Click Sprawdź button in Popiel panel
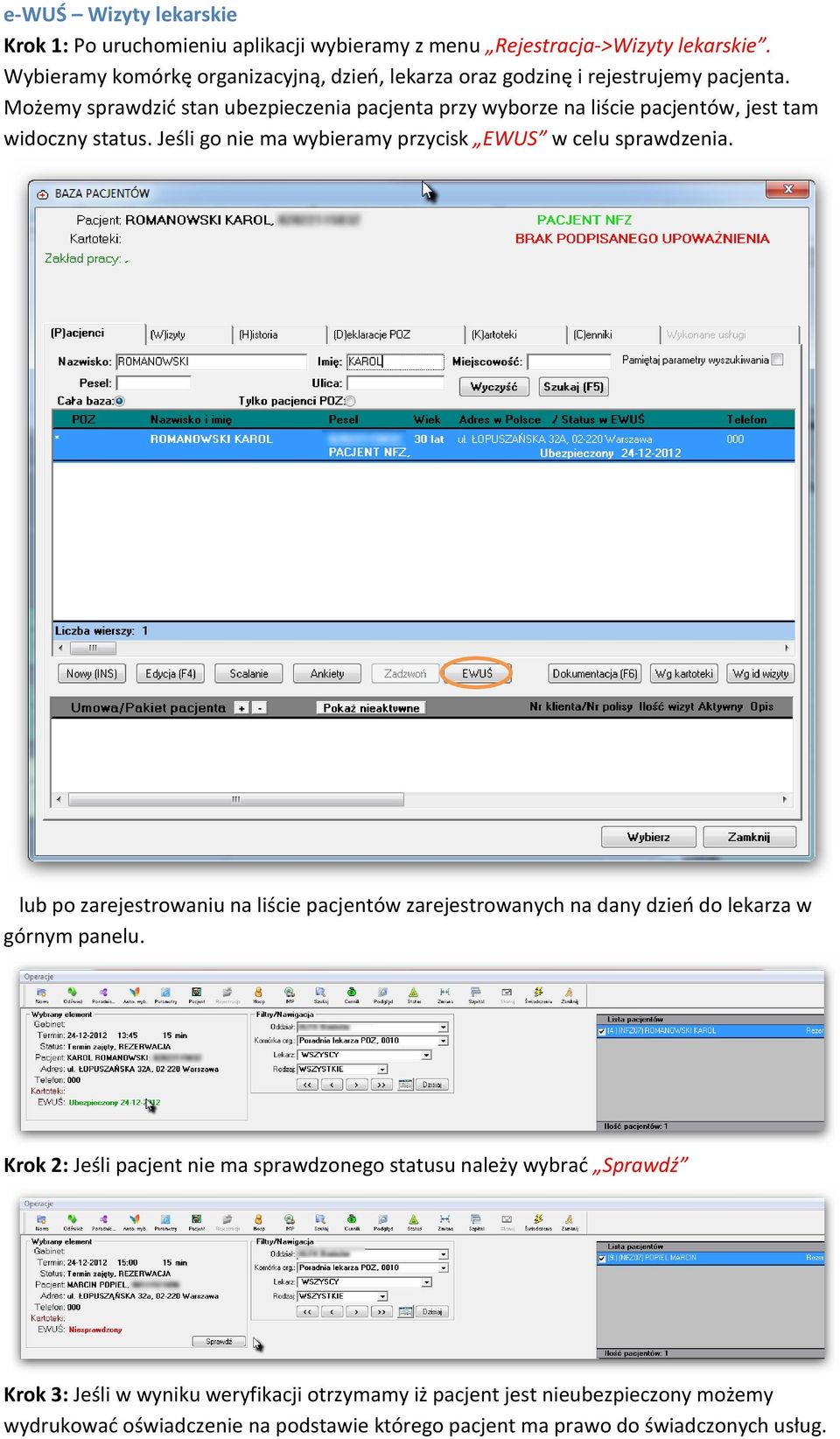 pyautogui.click(x=219, y=1341)
